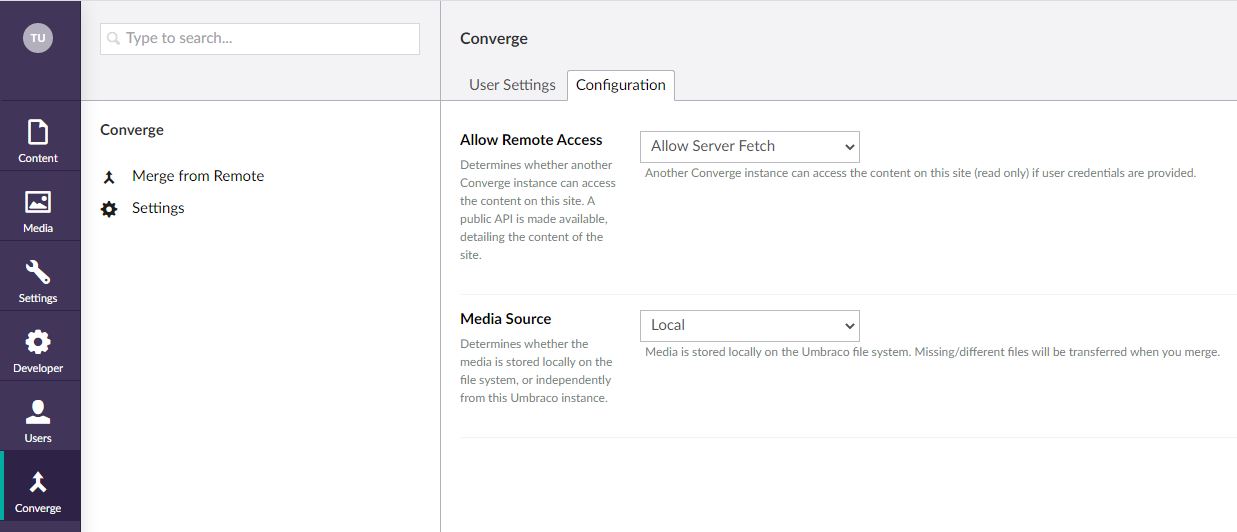Screen dimensions: 1237x532
Task: Click the Converge tree heading
Action: 132,130
